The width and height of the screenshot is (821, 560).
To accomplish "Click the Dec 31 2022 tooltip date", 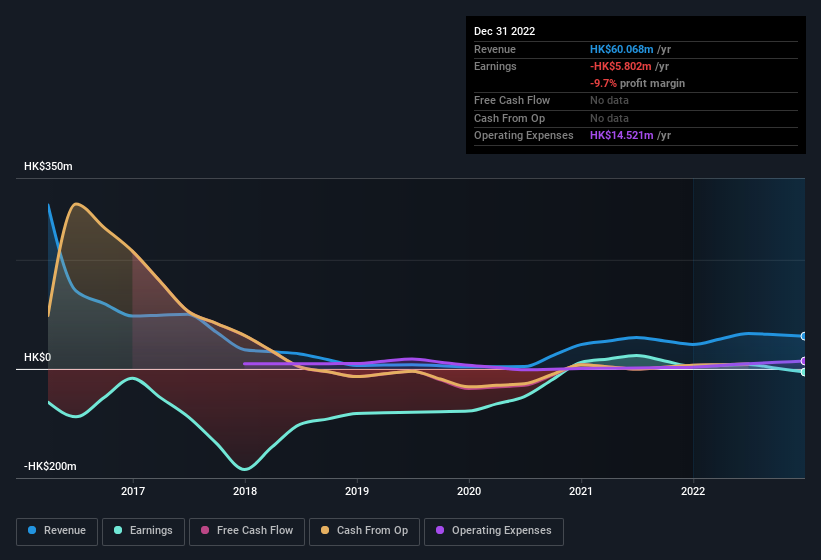I will pyautogui.click(x=505, y=31).
